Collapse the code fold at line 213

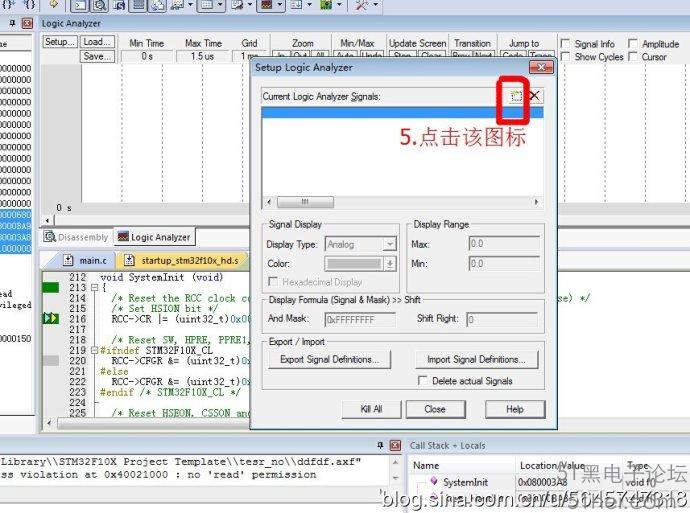click(x=94, y=287)
